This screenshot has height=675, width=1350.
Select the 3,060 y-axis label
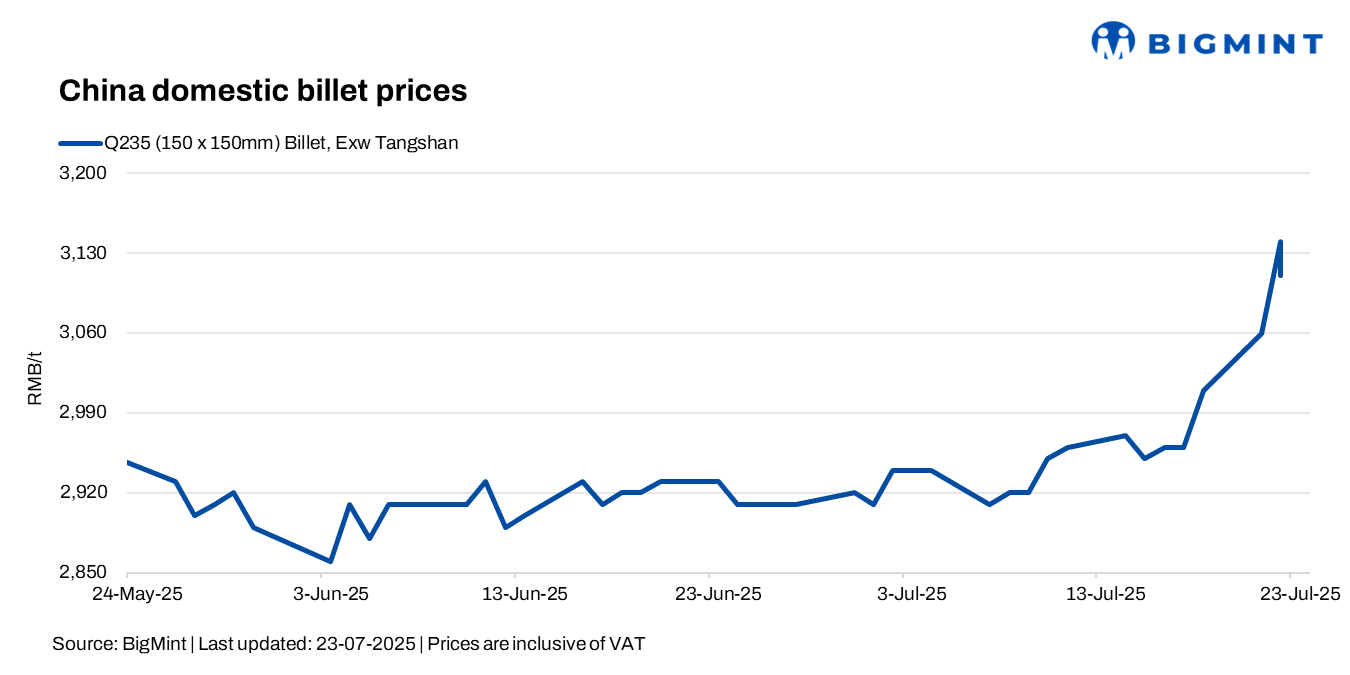click(x=84, y=333)
